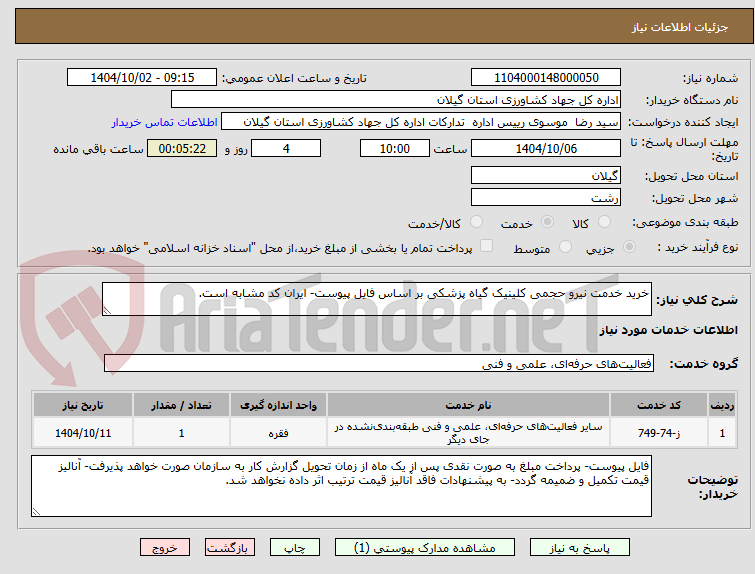Click the request creator field سید رضا موسوی
The height and width of the screenshot is (574, 755).
421,122
